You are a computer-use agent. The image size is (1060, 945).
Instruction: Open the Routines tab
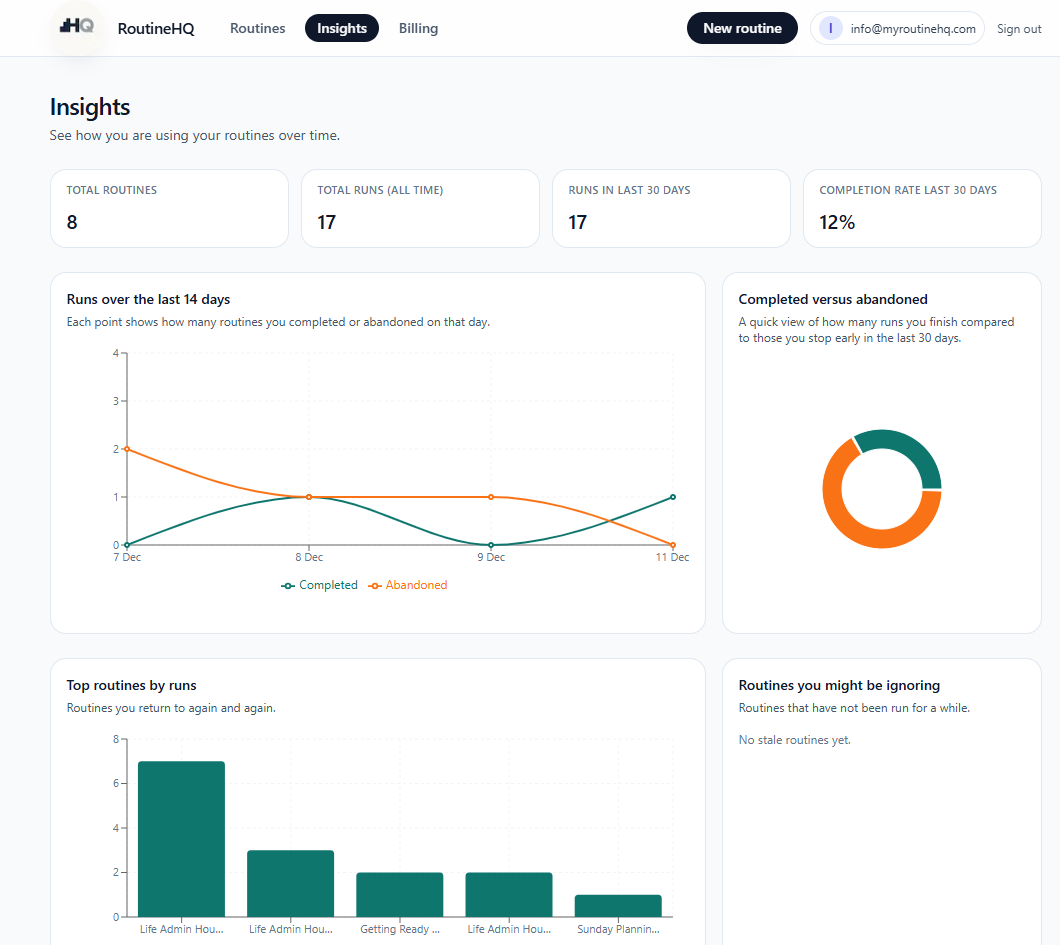tap(257, 28)
